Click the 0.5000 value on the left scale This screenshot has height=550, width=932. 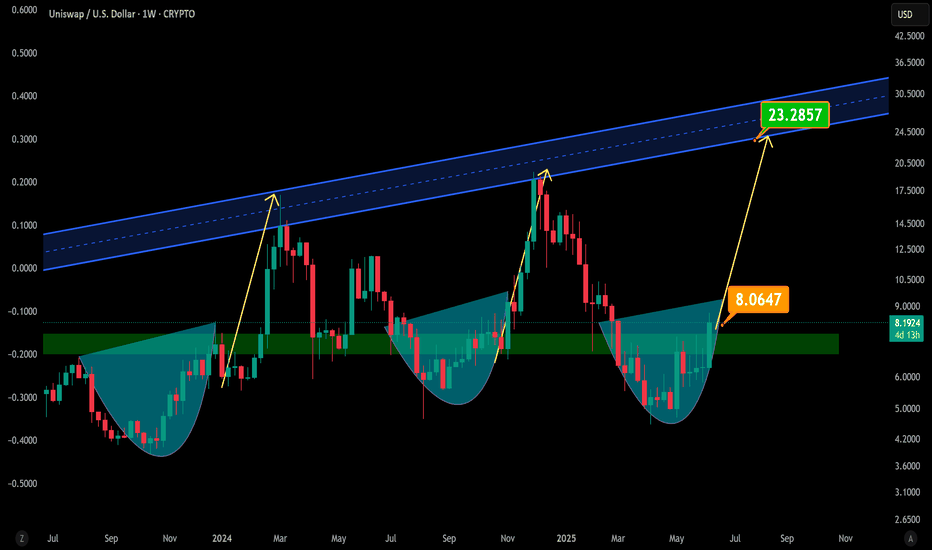pyautogui.click(x=24, y=53)
